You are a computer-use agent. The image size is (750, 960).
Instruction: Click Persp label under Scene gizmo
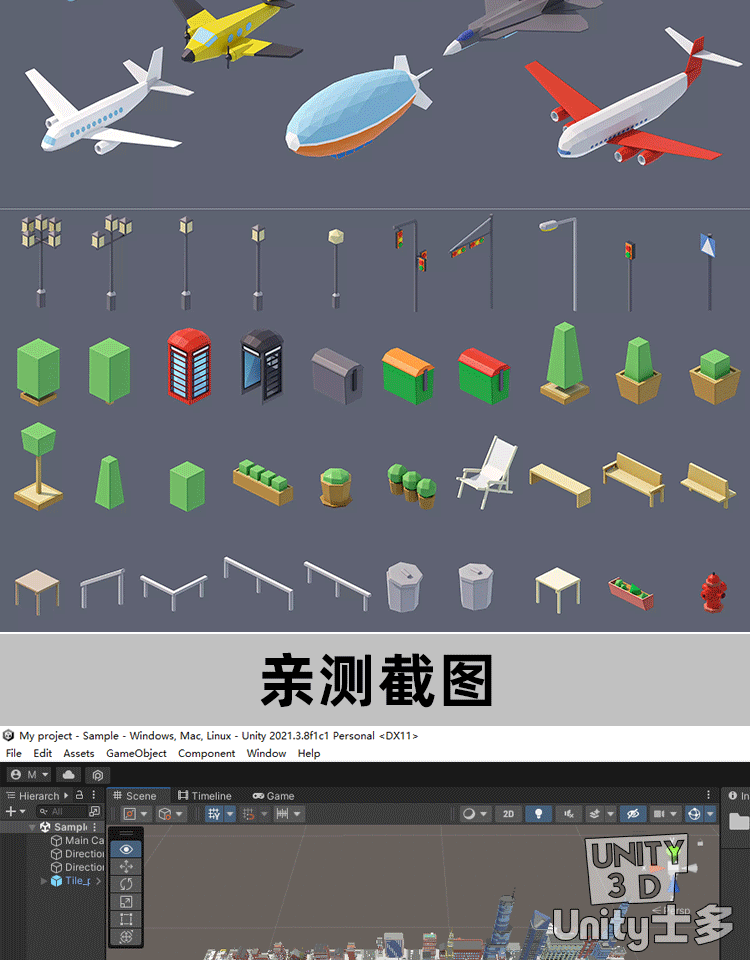click(x=678, y=910)
